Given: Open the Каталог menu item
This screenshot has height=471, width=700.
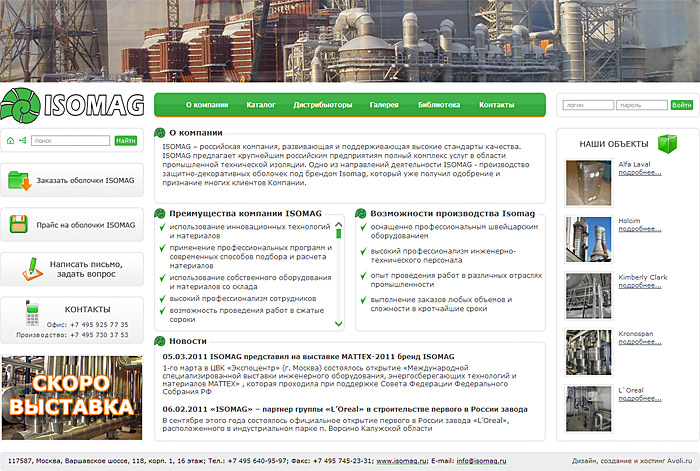Looking at the screenshot, I should click(x=261, y=105).
